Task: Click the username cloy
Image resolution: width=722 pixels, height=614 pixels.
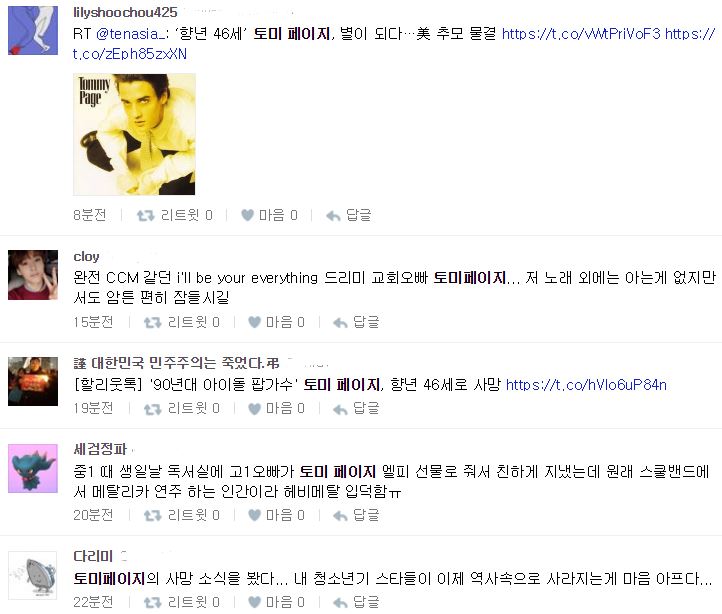Action: pos(86,257)
